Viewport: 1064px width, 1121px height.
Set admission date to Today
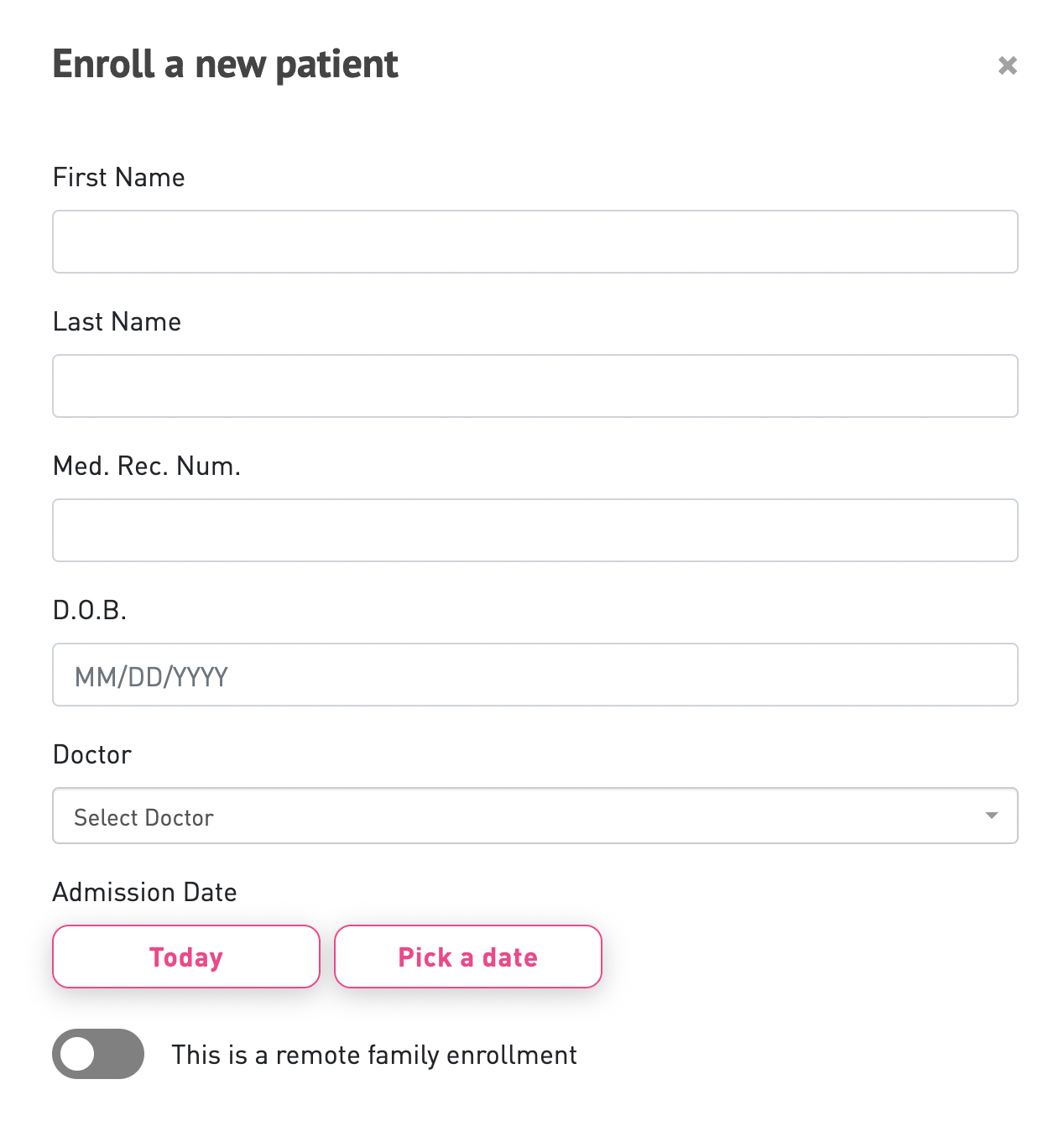(x=185, y=957)
